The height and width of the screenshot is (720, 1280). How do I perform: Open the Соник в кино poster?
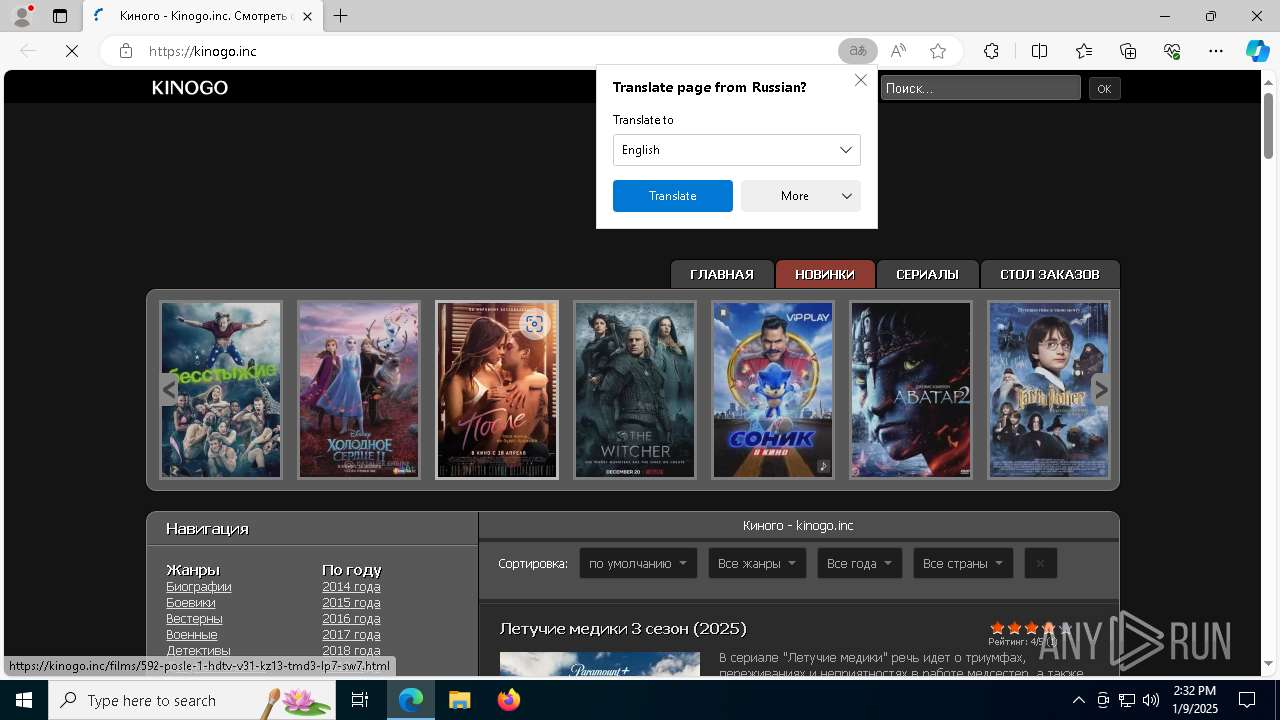773,390
